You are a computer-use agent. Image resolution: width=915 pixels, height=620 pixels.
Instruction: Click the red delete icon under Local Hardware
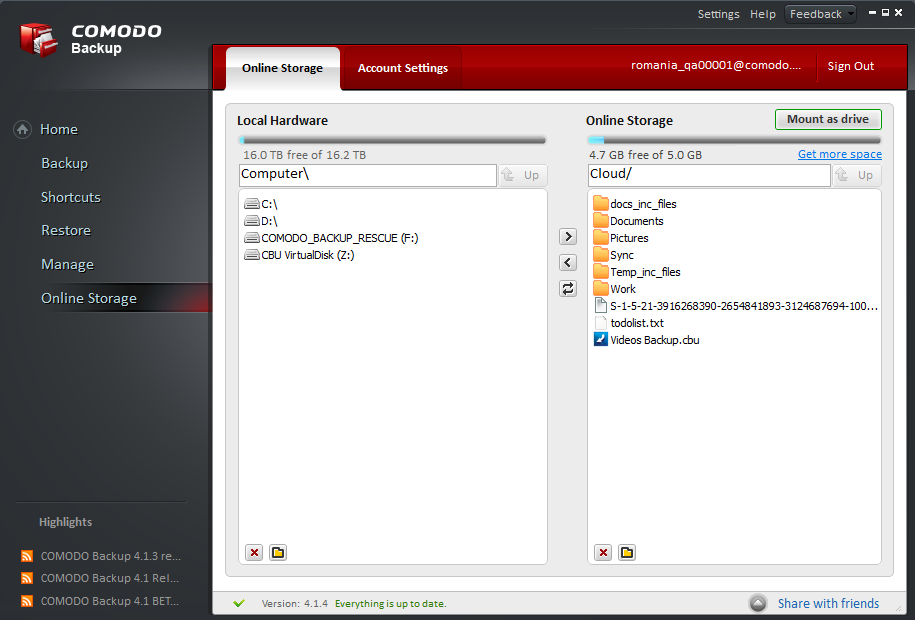point(254,552)
